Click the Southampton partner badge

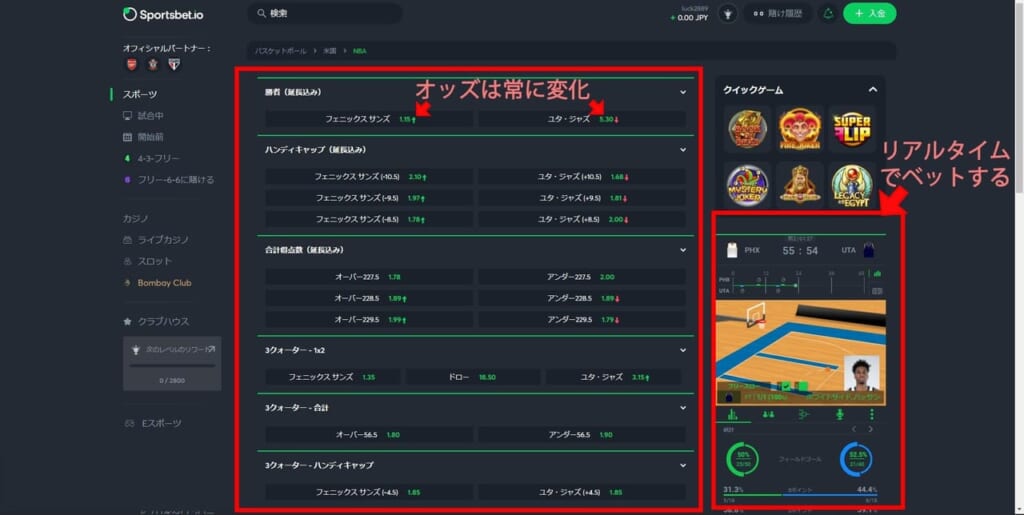[x=153, y=64]
